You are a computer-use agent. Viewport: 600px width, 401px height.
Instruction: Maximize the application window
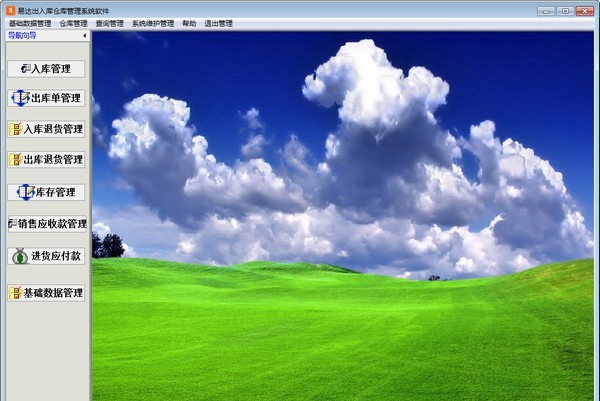click(x=565, y=11)
